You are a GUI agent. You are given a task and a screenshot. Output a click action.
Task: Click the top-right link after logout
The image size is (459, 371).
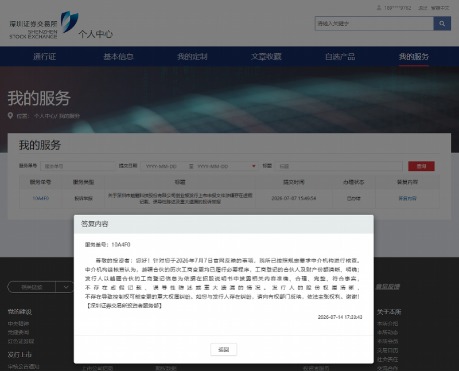coord(440,8)
